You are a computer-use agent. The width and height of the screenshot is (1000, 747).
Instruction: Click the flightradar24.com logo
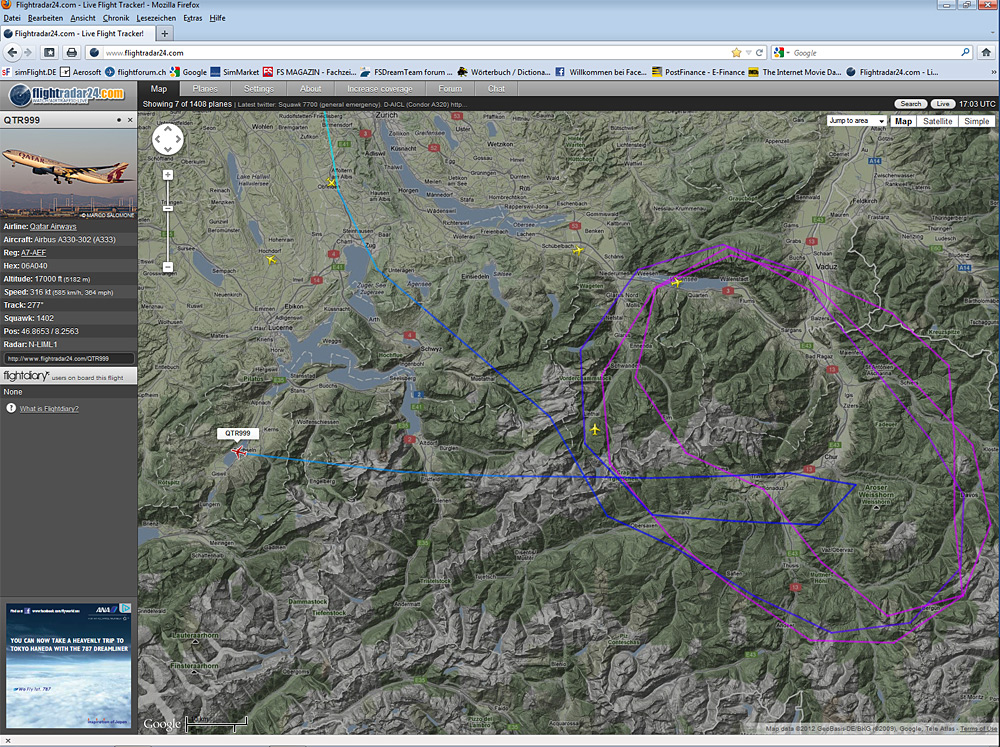[x=68, y=96]
